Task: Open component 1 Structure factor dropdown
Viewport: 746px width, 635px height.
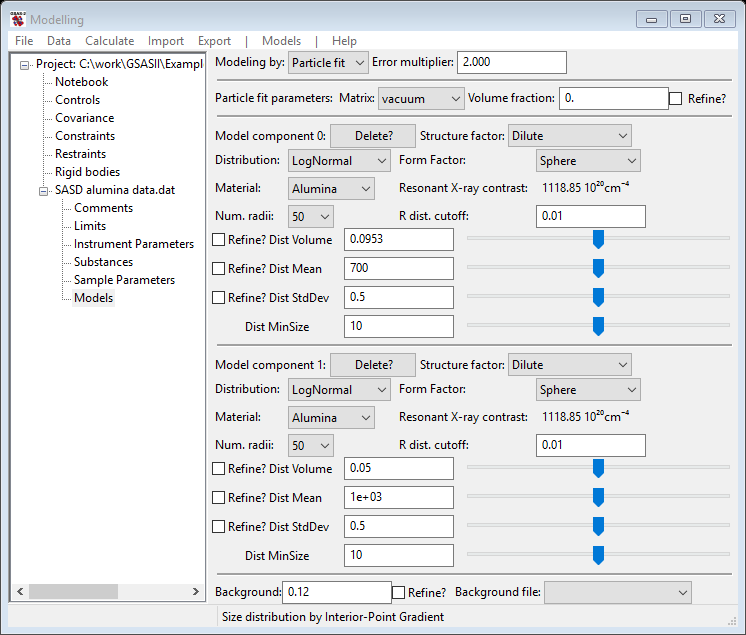Action: point(569,365)
